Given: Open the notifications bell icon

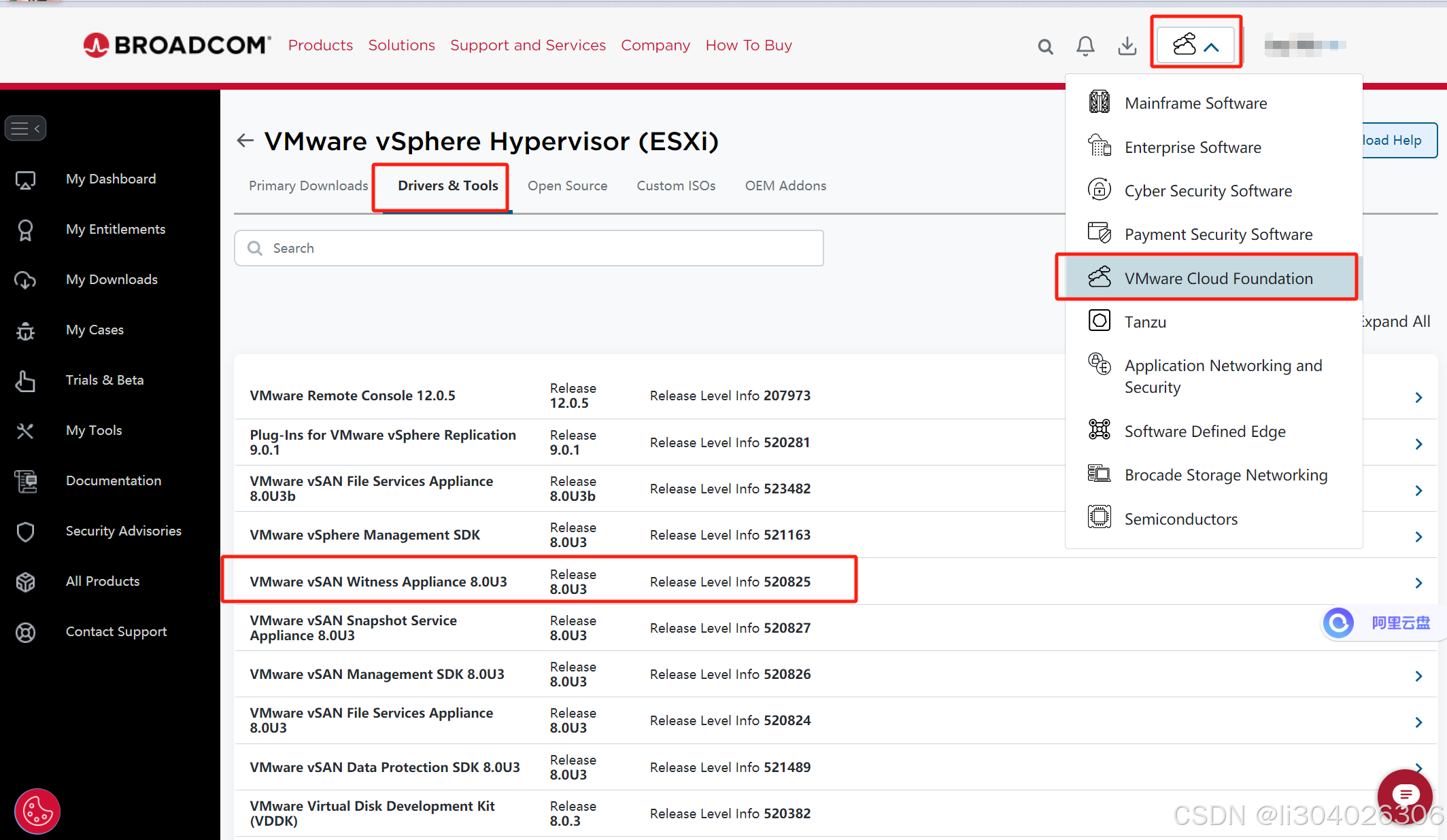Looking at the screenshot, I should click(1085, 46).
